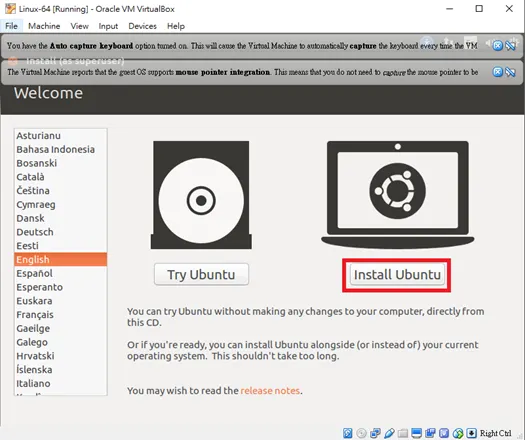This screenshot has width=525, height=440.
Task: Click the mouse integration green-arrow status icon
Action: point(458,433)
